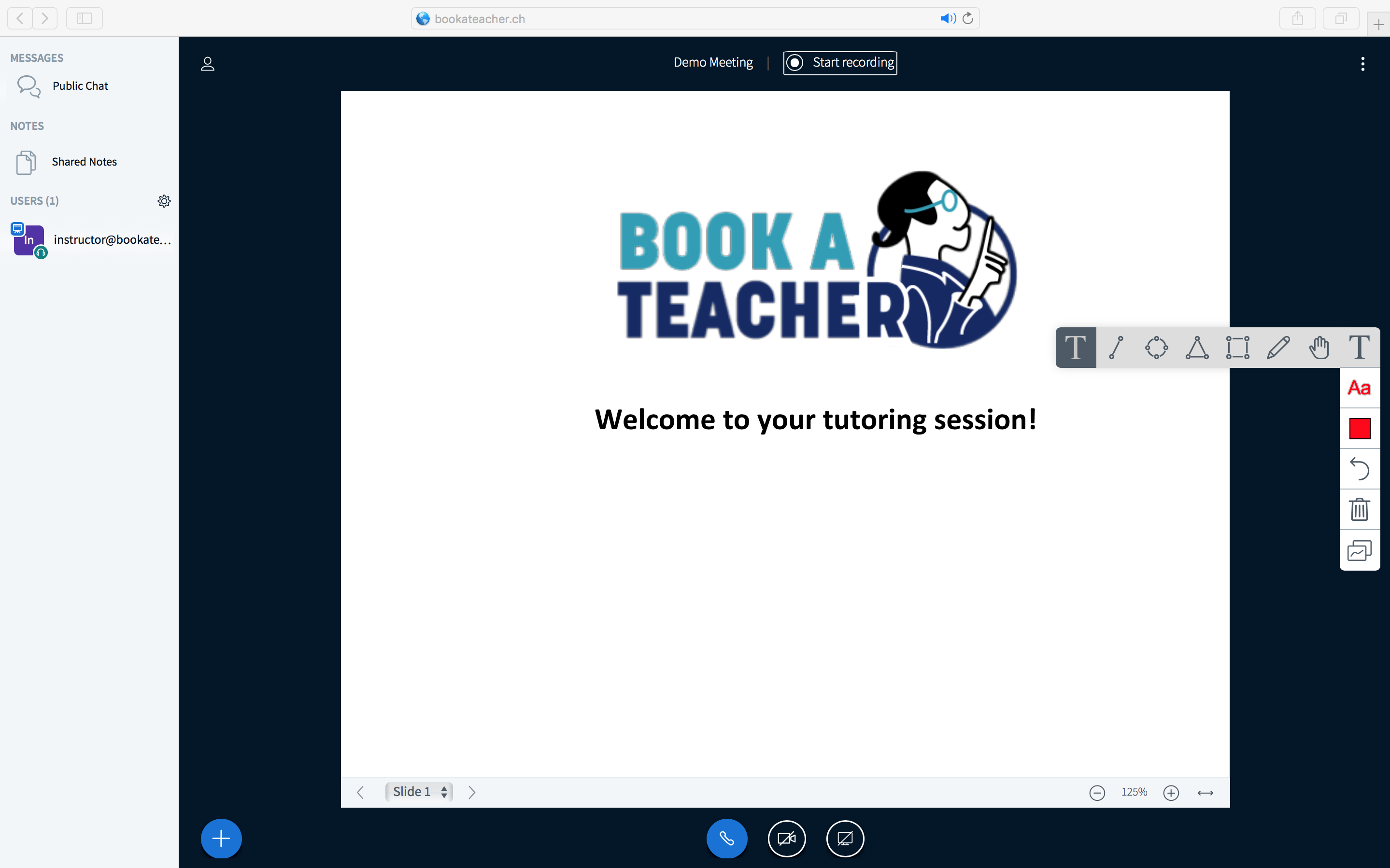Select the Rectangle tool
This screenshot has height=868, width=1390.
click(x=1238, y=347)
